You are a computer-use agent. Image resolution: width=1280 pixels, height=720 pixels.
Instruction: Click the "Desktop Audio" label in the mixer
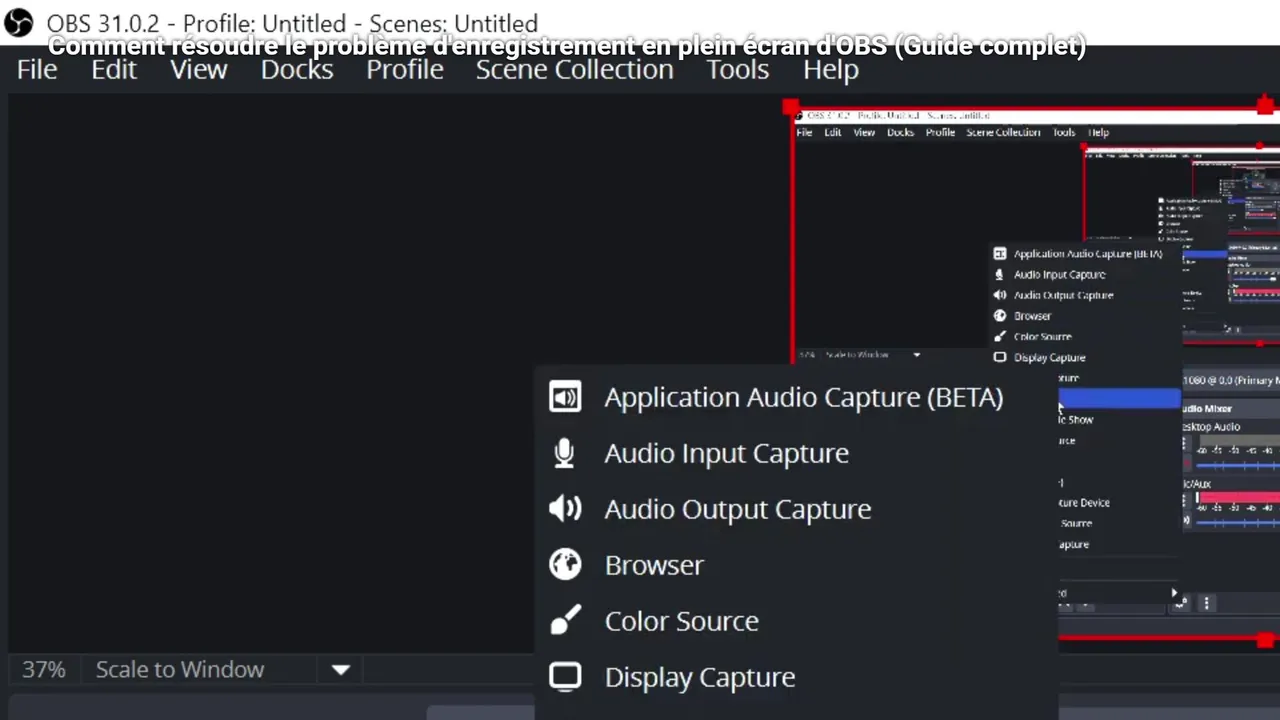[x=1211, y=427]
